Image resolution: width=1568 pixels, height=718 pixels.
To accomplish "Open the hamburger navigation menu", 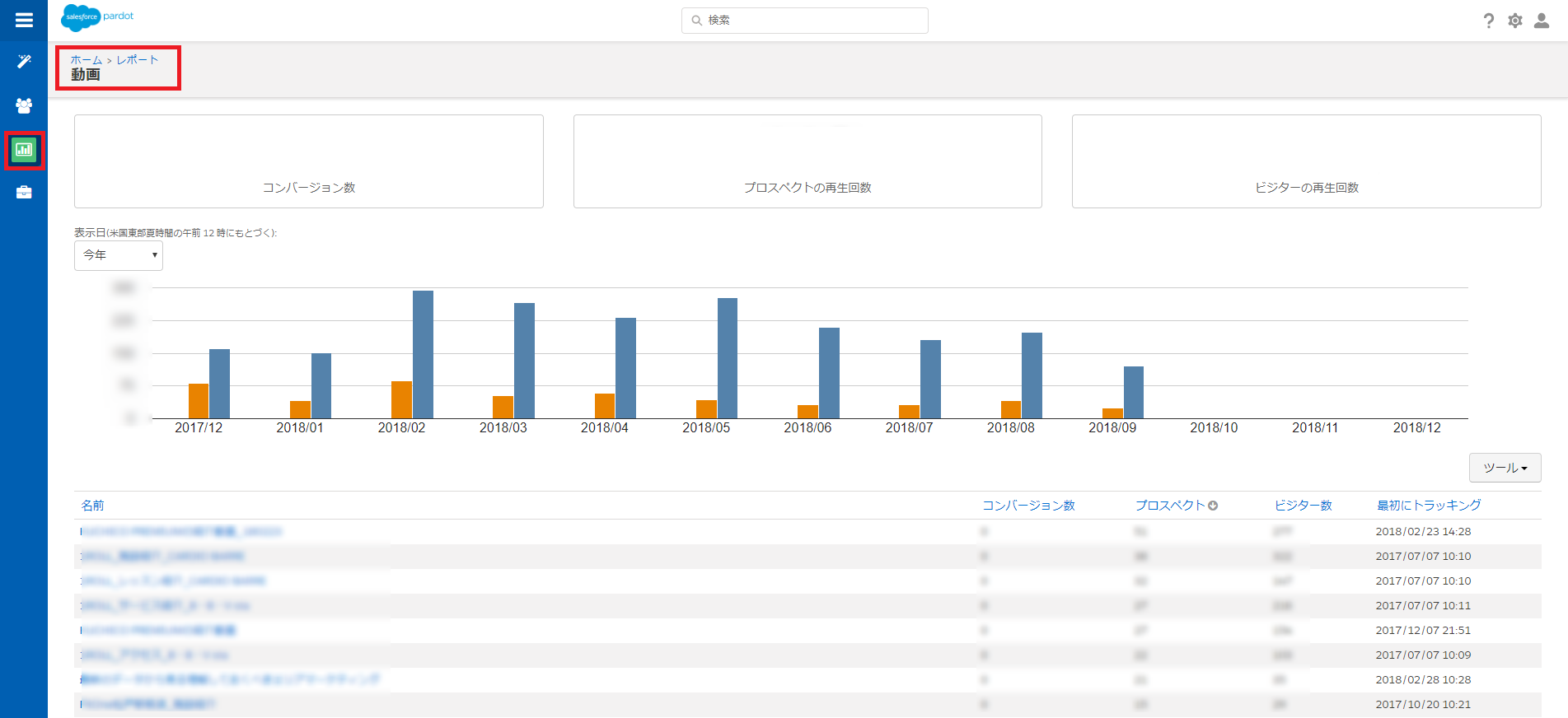I will tap(24, 20).
